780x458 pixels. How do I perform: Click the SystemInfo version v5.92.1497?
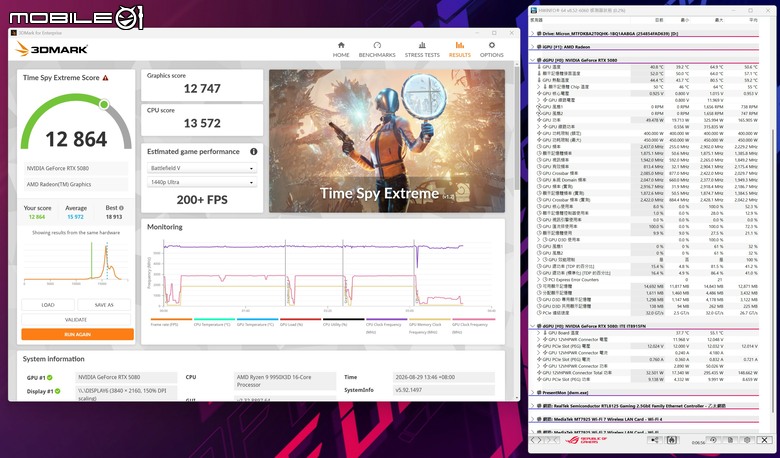444,390
